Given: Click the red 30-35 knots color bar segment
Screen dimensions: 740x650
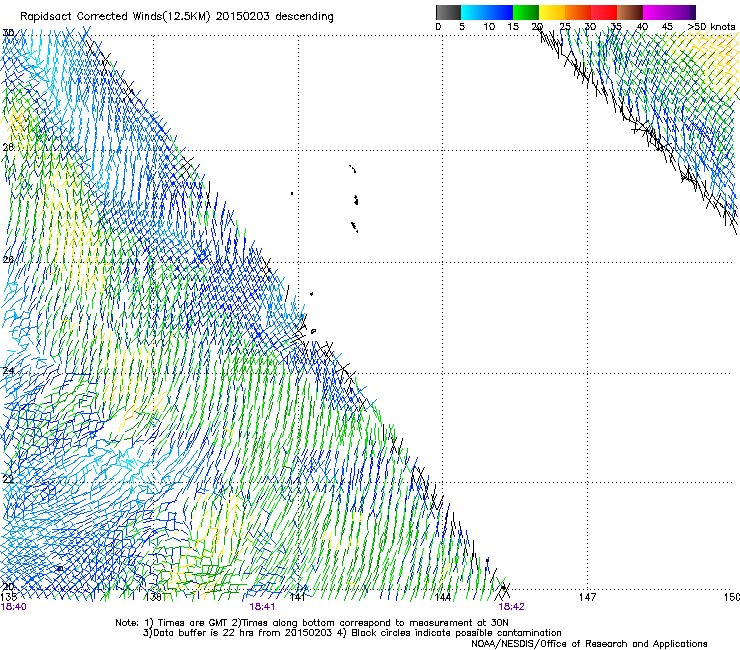Looking at the screenshot, I should tap(604, 12).
